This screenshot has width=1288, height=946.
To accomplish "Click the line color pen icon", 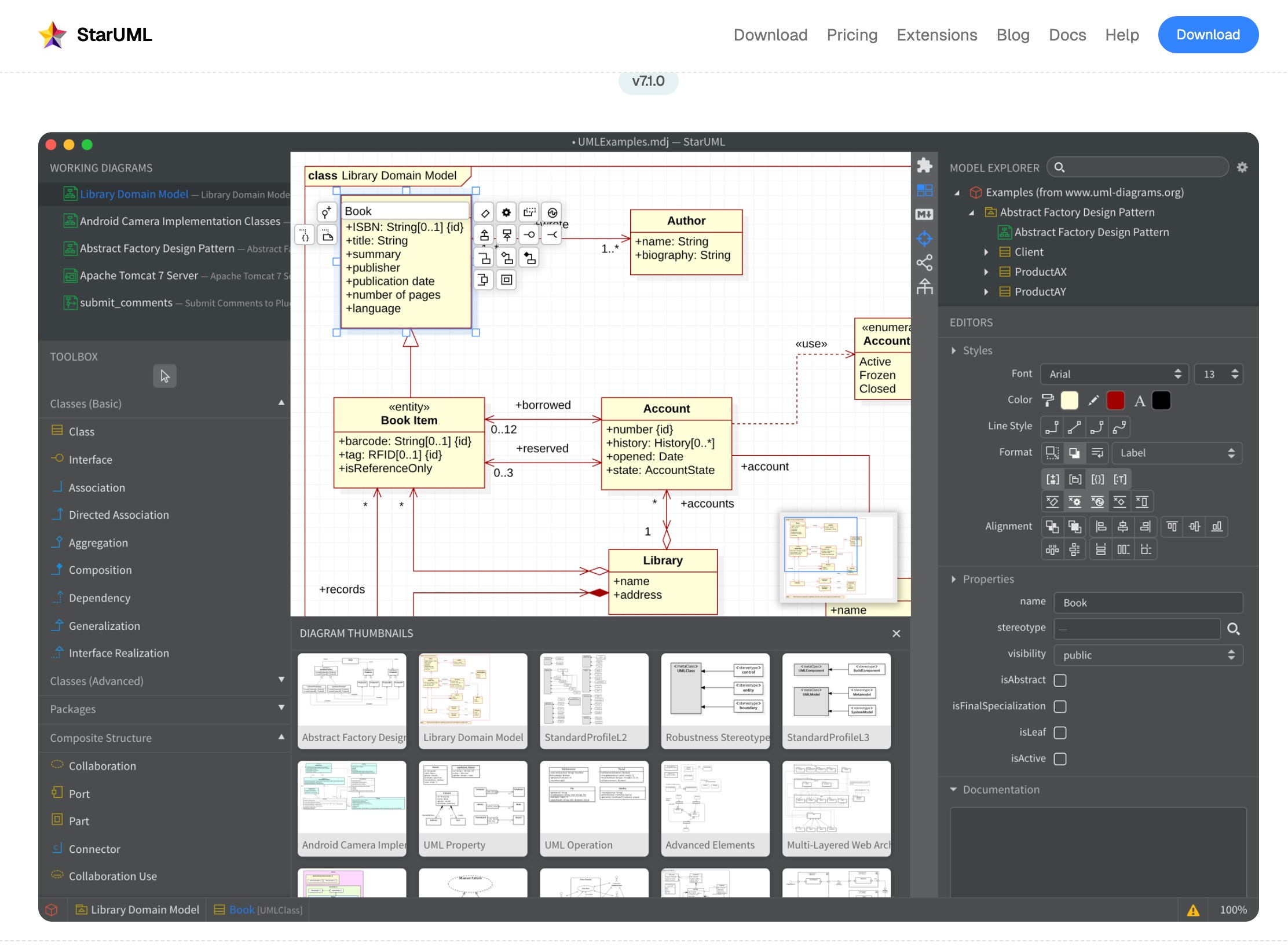I will [1093, 400].
